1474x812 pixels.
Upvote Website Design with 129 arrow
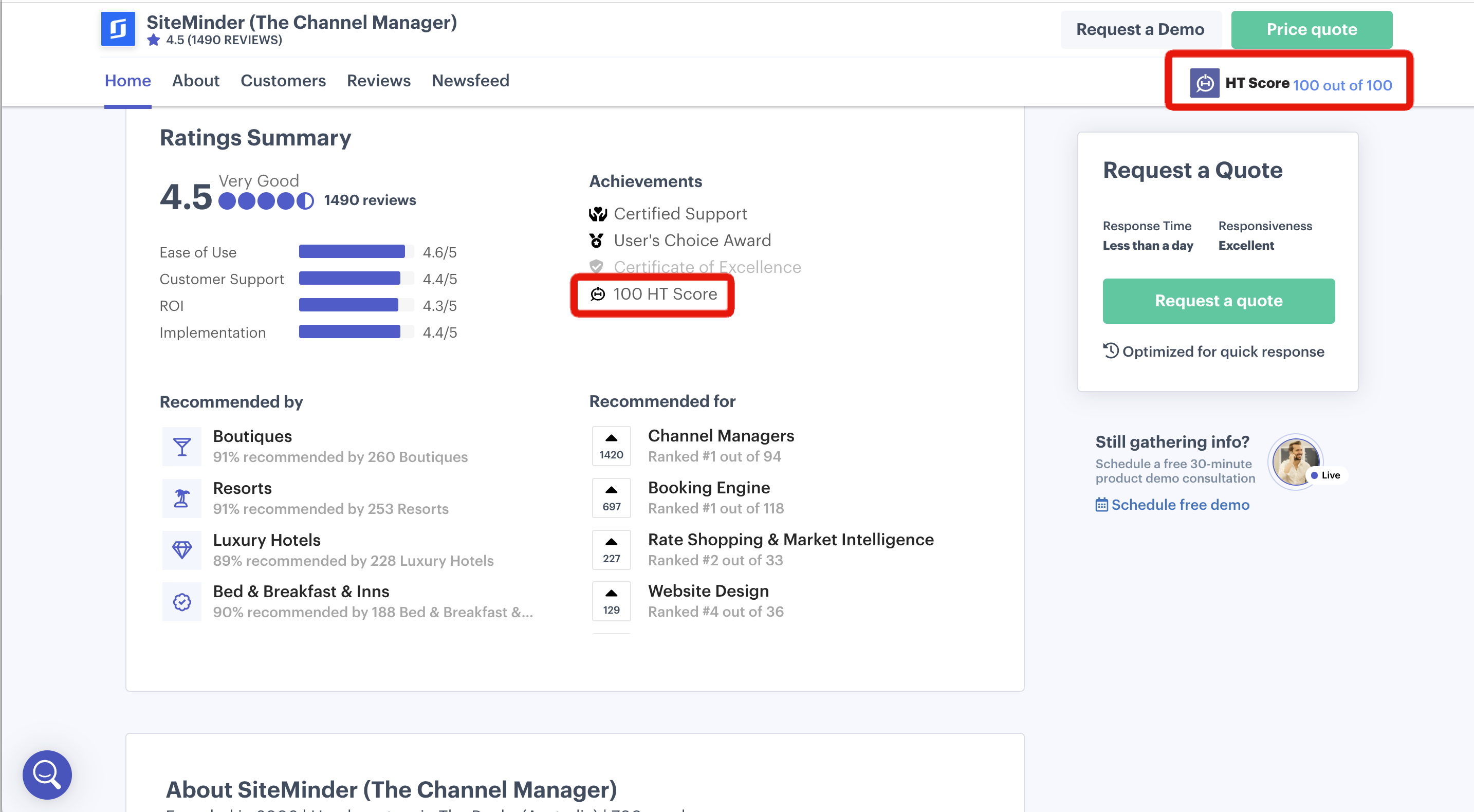(x=611, y=594)
